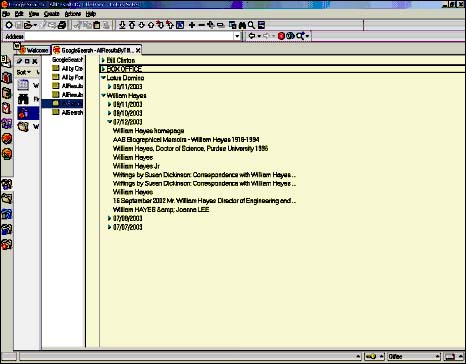The image size is (466, 364).
Task: Click the refresh icon beside stop
Action: (290, 36)
